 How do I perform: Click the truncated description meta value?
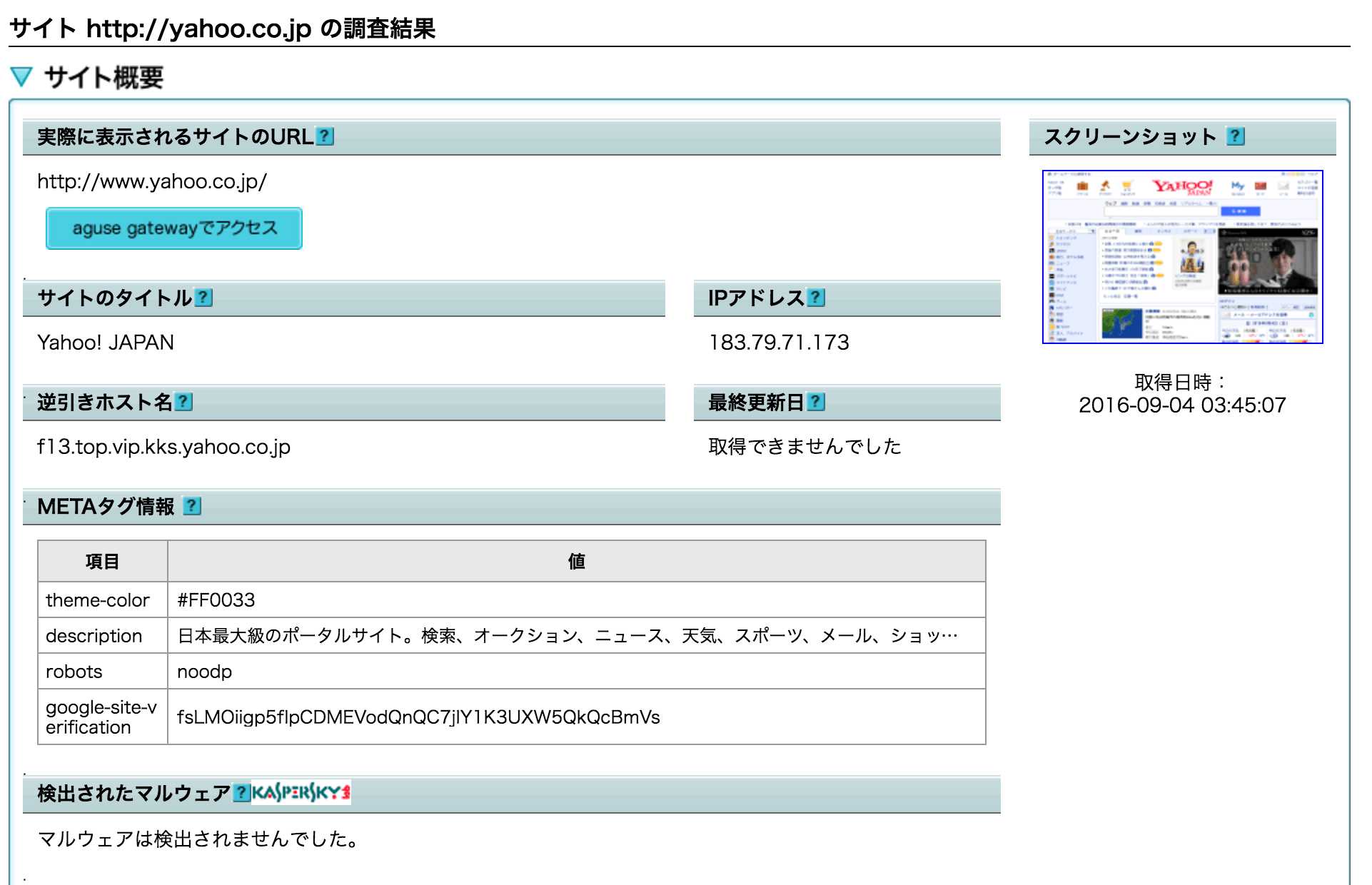(567, 636)
